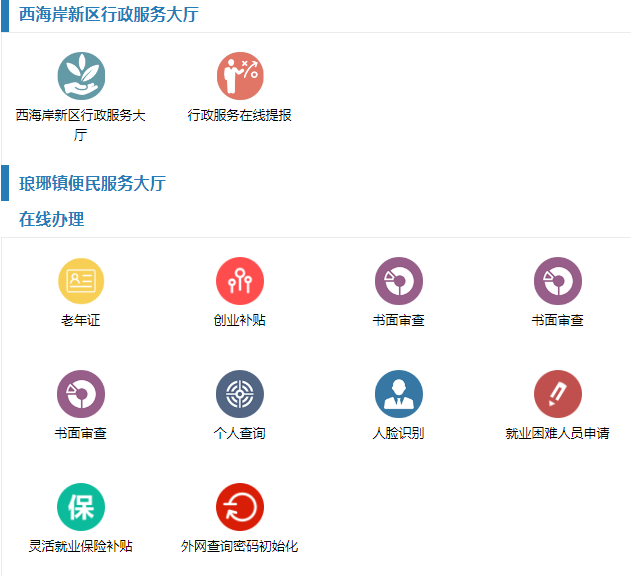This screenshot has width=631, height=577.
Task: Select the yellow ID card 老年证 icon
Action: point(81,281)
